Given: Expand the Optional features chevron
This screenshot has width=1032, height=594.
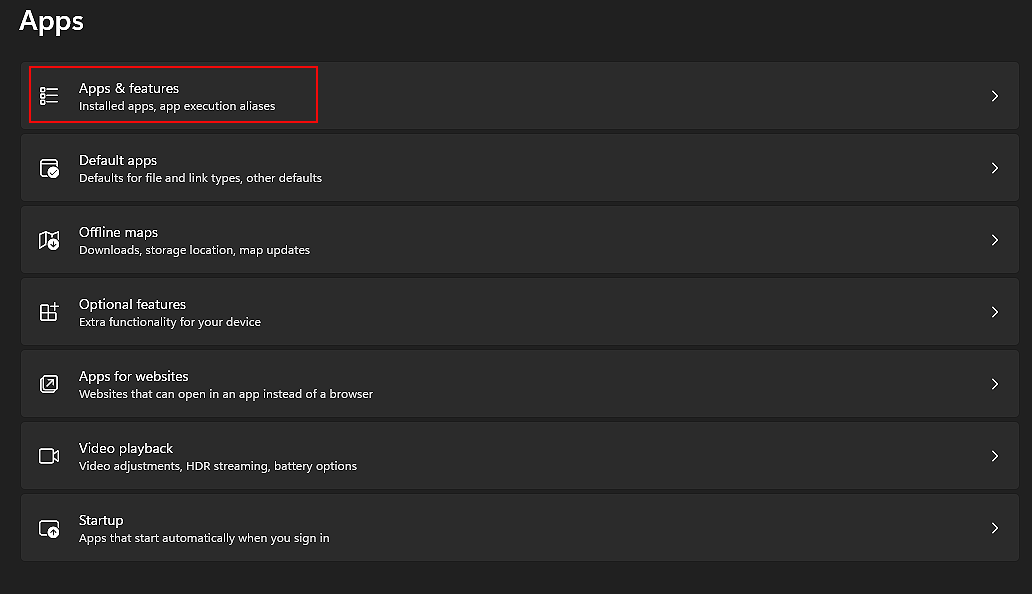Looking at the screenshot, I should tap(994, 311).
